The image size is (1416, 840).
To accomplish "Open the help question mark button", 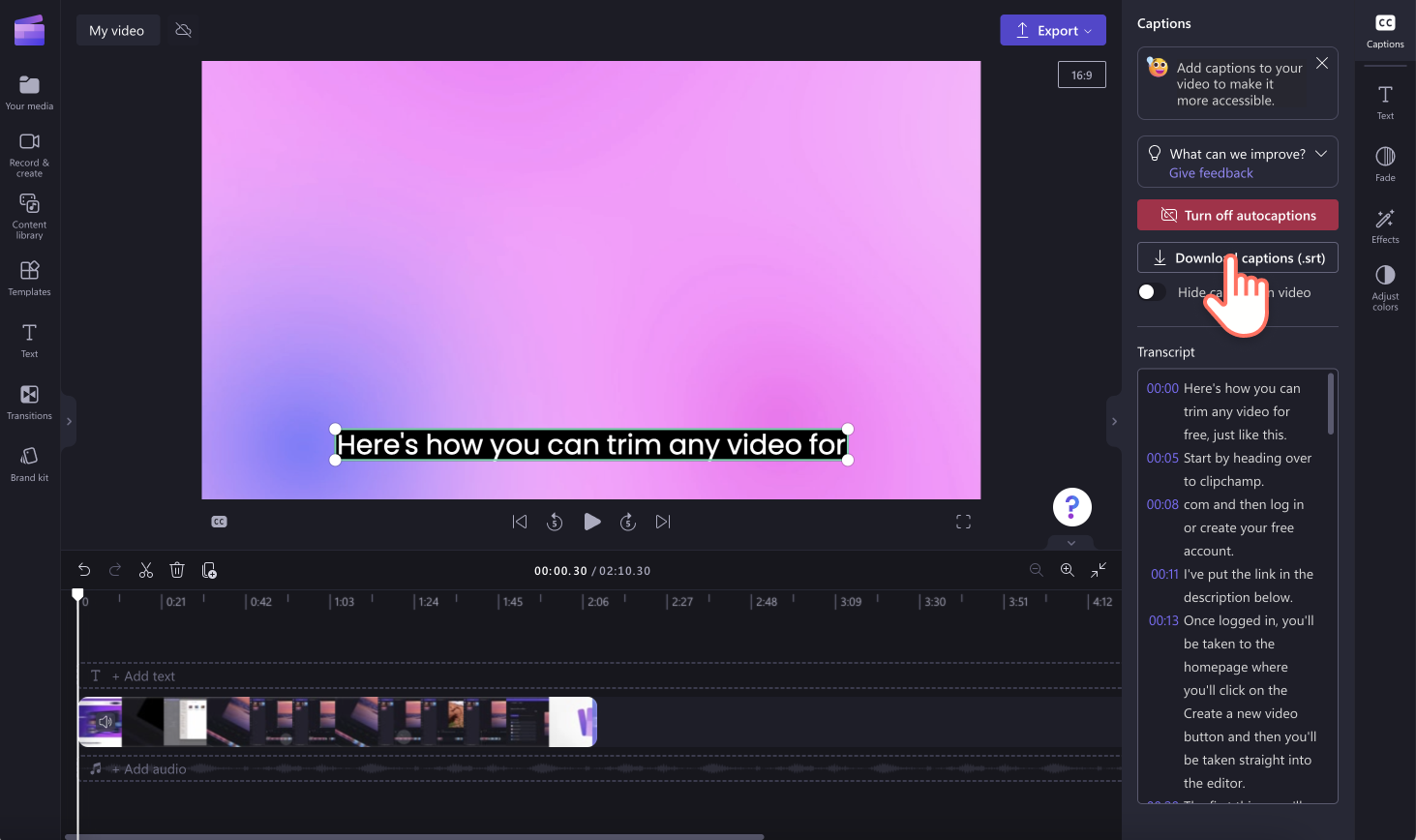I will tap(1072, 506).
